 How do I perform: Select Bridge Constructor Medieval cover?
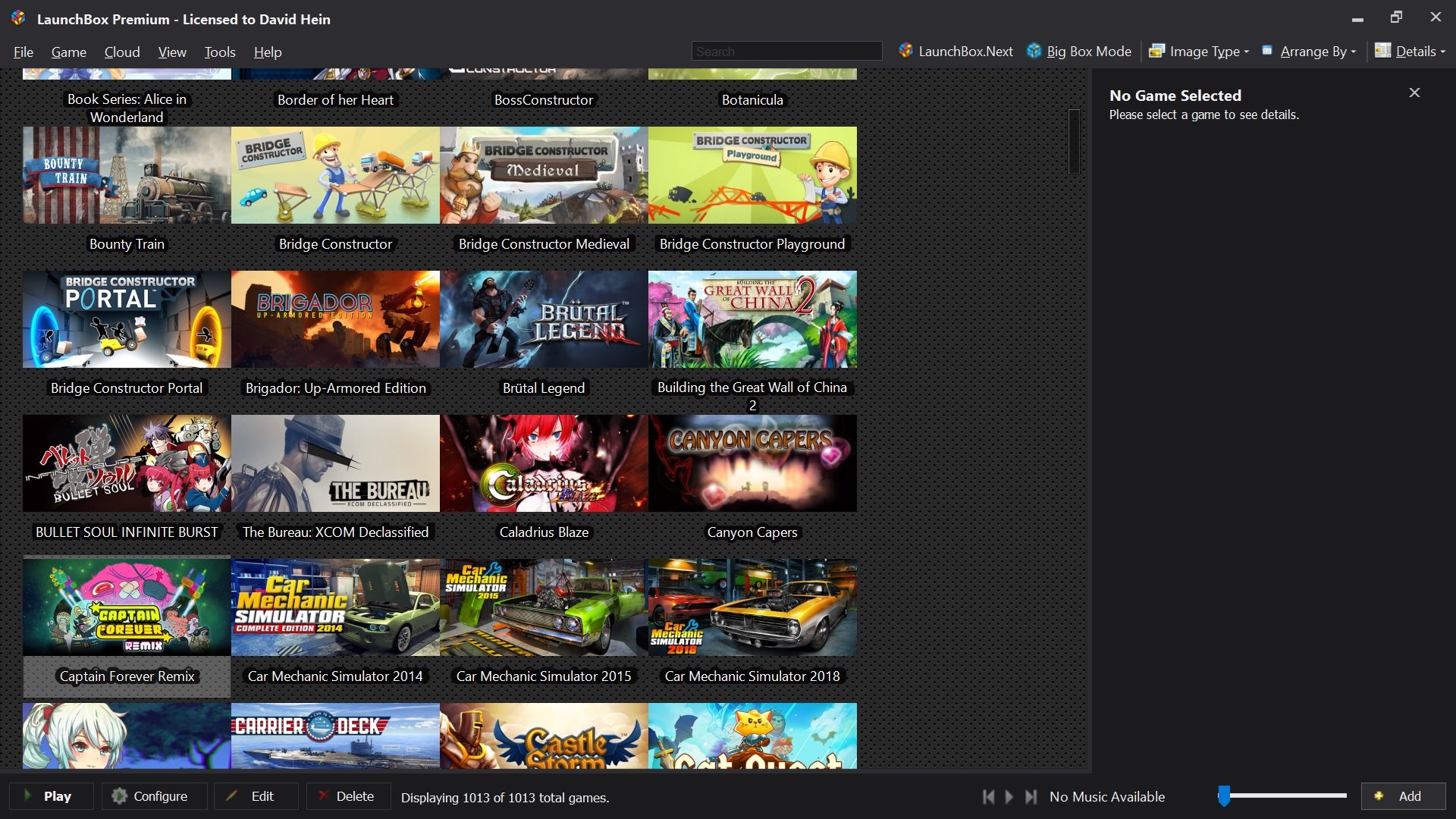(x=544, y=175)
